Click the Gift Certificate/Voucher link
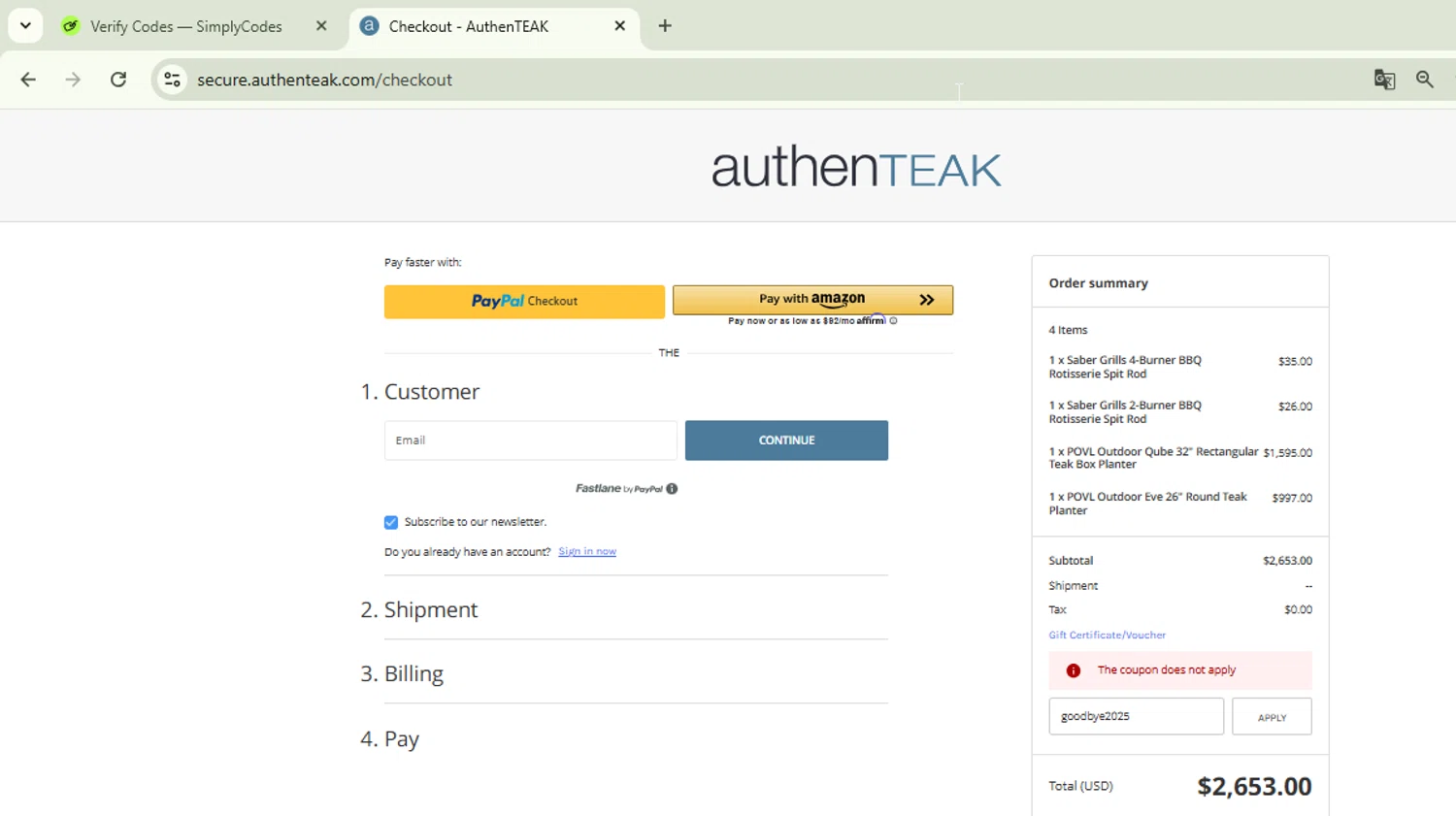Screen dimensions: 1456x816 (x=1107, y=636)
